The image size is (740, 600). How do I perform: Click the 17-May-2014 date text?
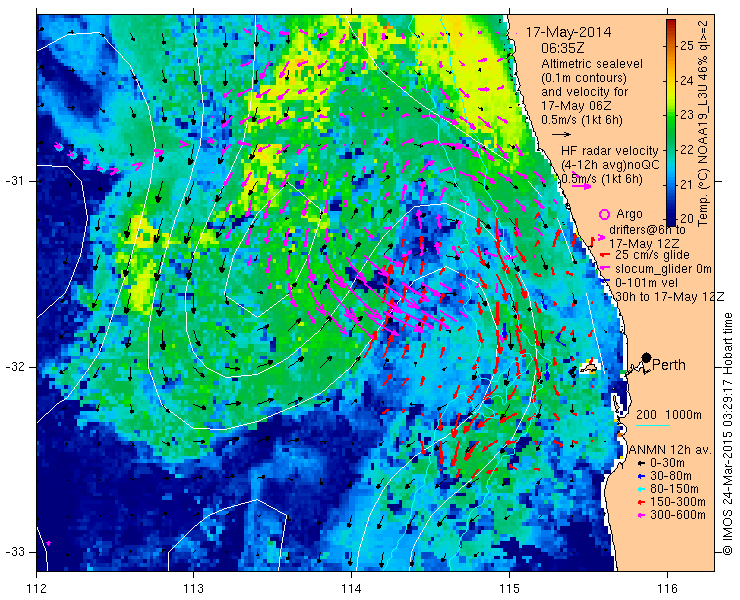pyautogui.click(x=569, y=32)
